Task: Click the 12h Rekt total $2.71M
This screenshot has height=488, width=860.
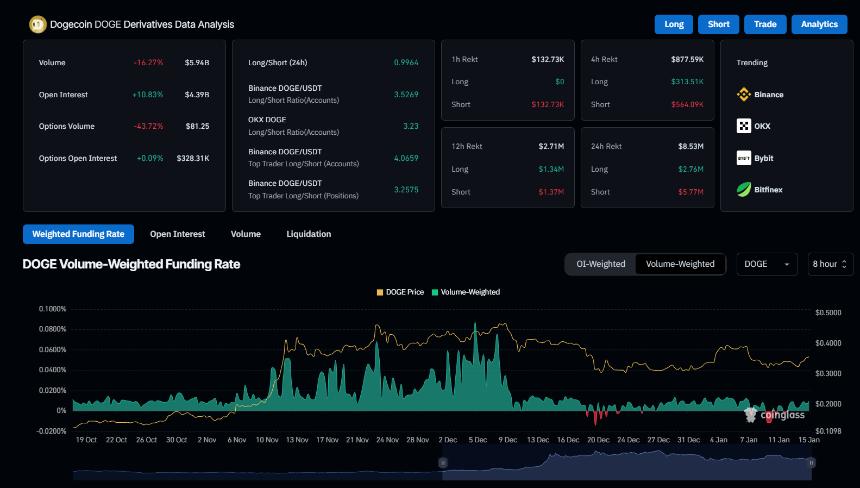Action: (551, 146)
